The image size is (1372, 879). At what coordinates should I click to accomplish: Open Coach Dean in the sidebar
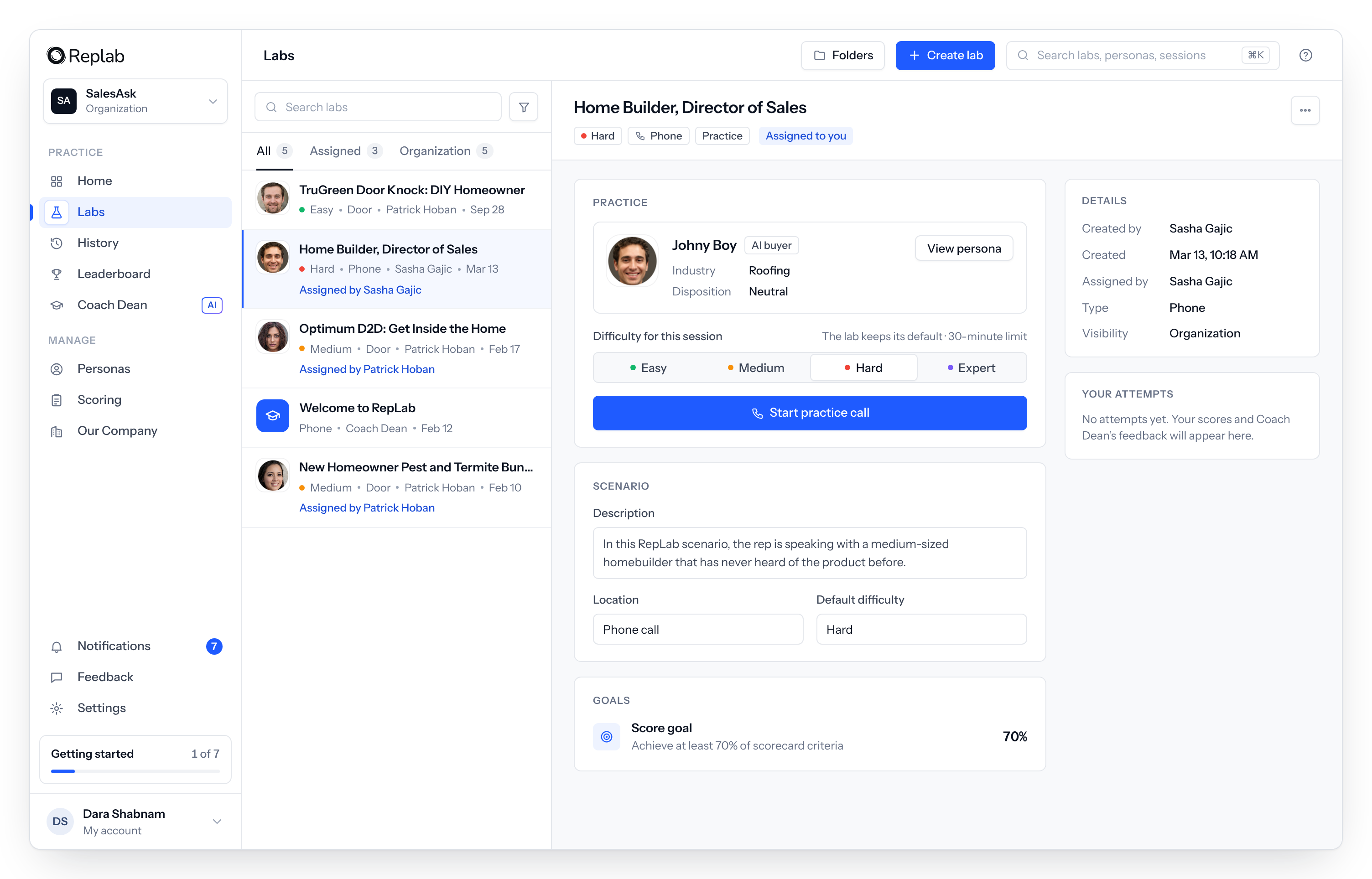pyautogui.click(x=135, y=305)
